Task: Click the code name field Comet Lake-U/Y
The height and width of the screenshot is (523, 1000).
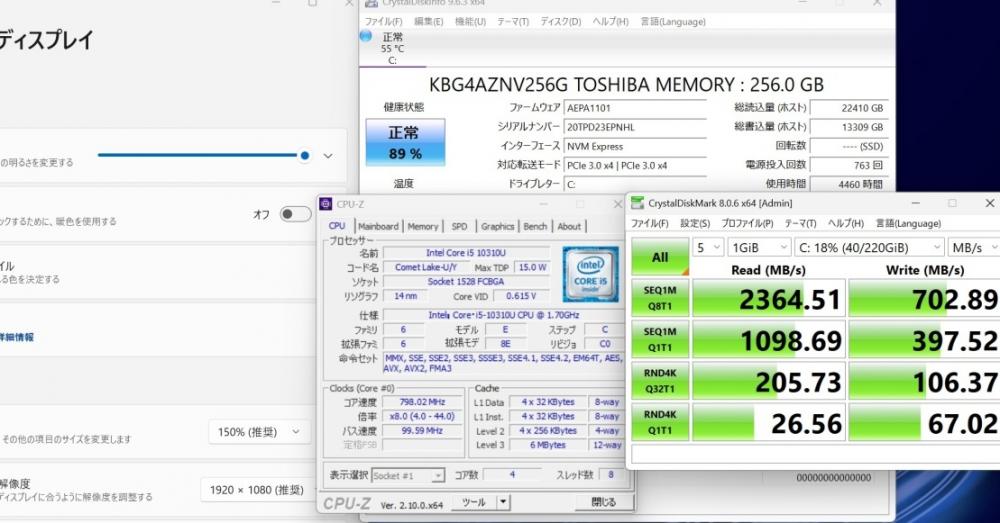Action: click(x=426, y=267)
